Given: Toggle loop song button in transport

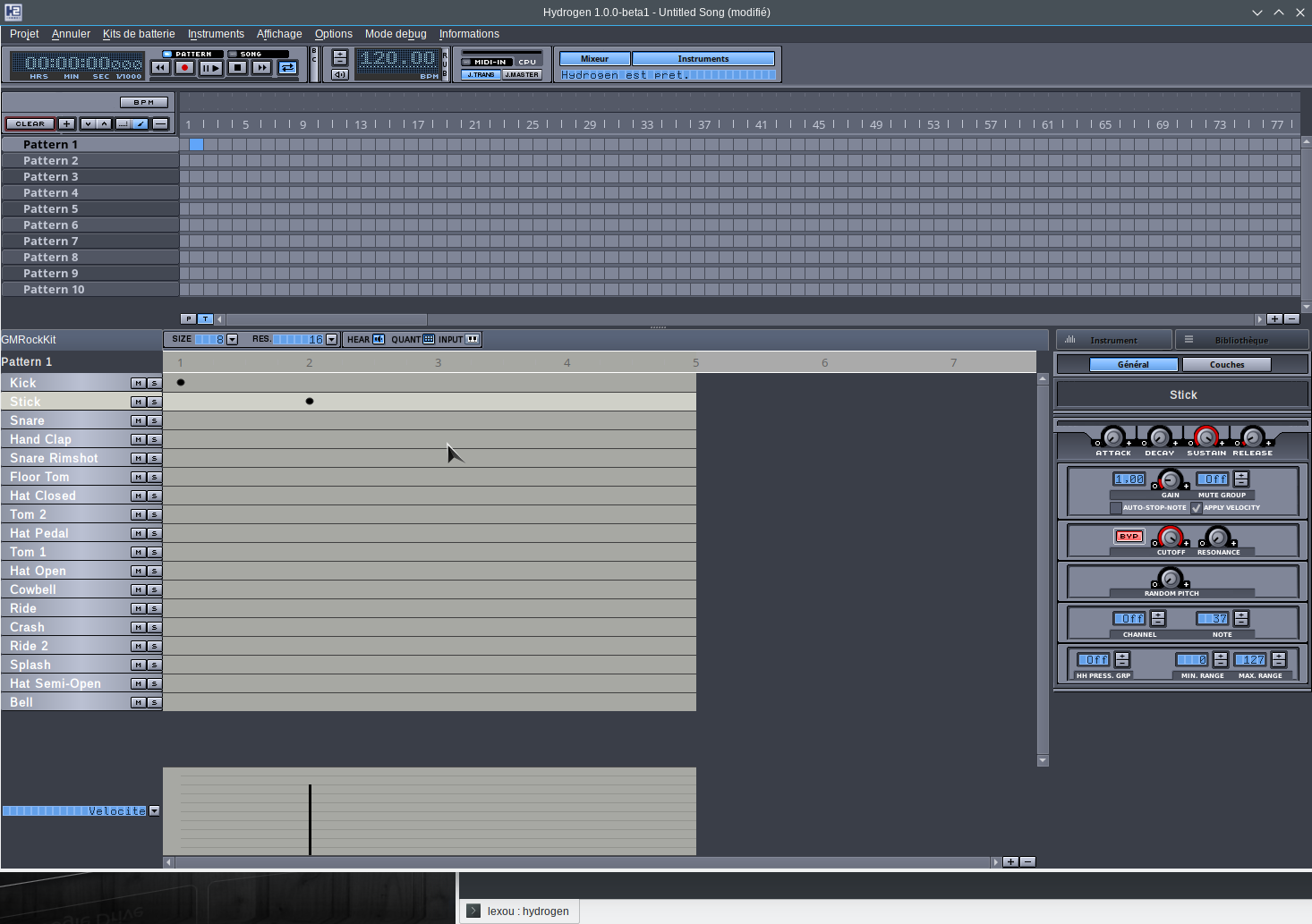Looking at the screenshot, I should point(287,68).
